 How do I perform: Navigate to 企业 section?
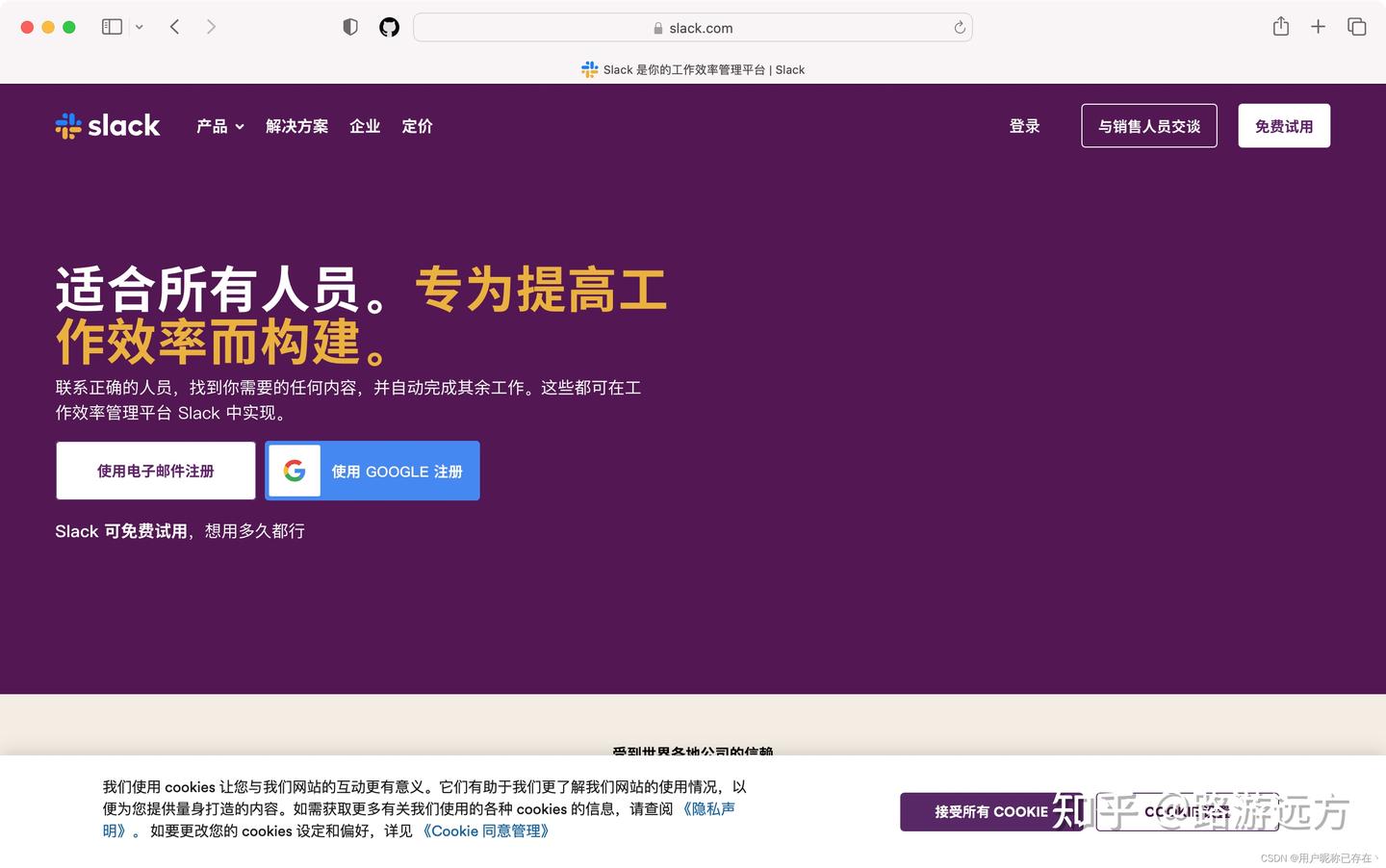point(365,126)
